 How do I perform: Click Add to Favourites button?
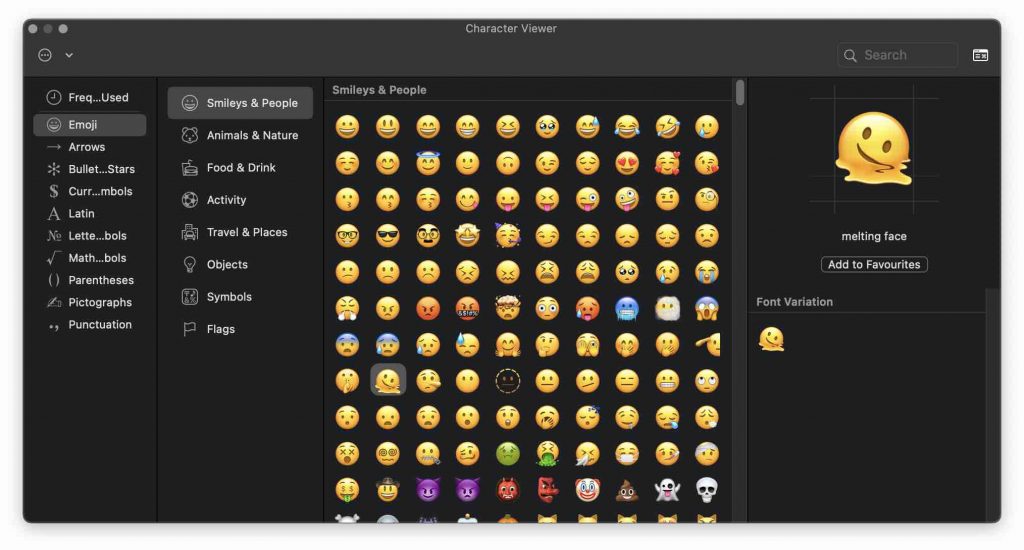[x=874, y=265]
